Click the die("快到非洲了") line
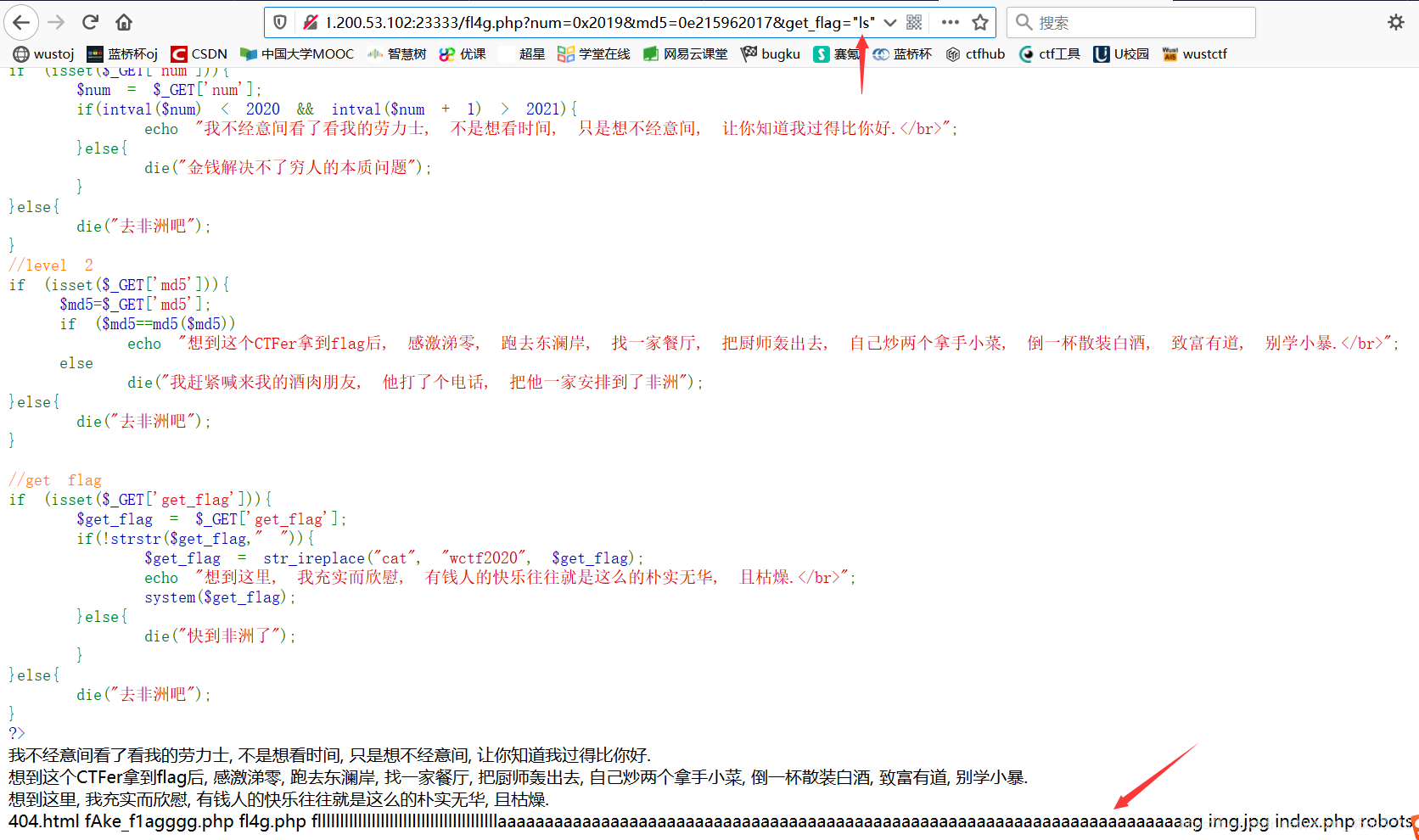 [x=221, y=636]
